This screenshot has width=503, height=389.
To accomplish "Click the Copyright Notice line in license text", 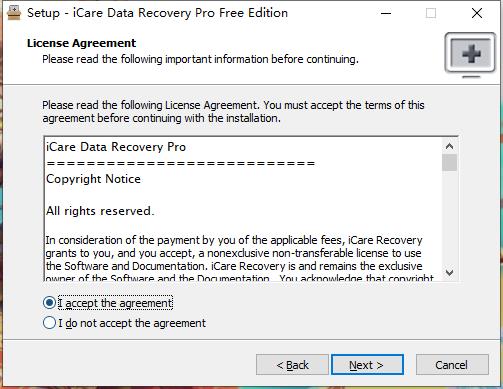I will pyautogui.click(x=93, y=179).
